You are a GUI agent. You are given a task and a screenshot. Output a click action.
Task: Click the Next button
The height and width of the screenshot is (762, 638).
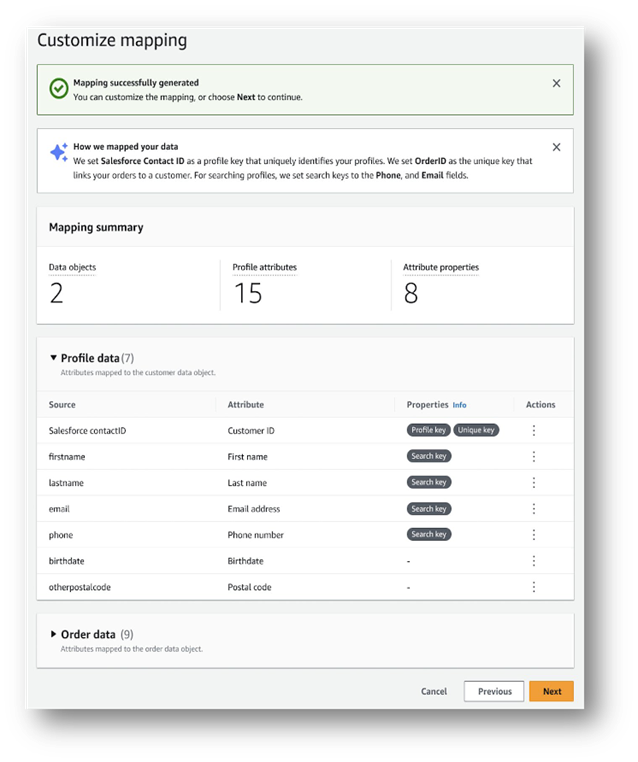(x=552, y=691)
